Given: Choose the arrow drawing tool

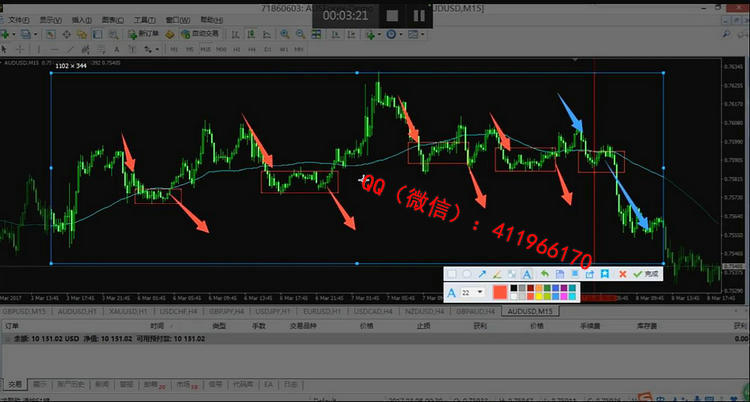Looking at the screenshot, I should tap(481, 273).
